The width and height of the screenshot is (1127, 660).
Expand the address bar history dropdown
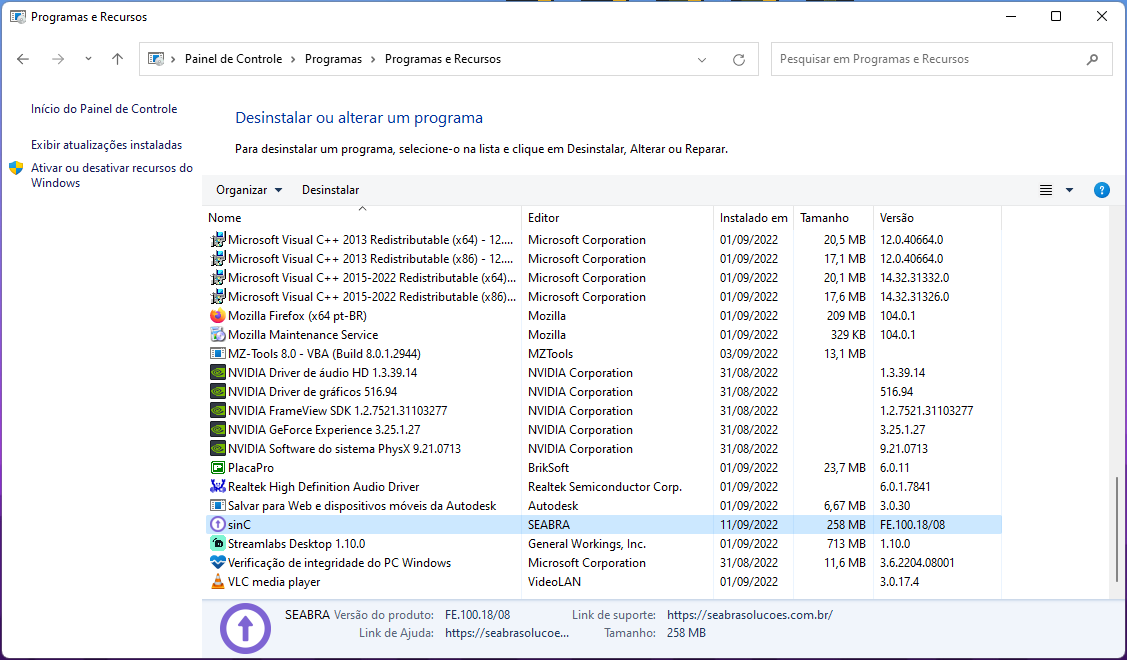click(702, 60)
